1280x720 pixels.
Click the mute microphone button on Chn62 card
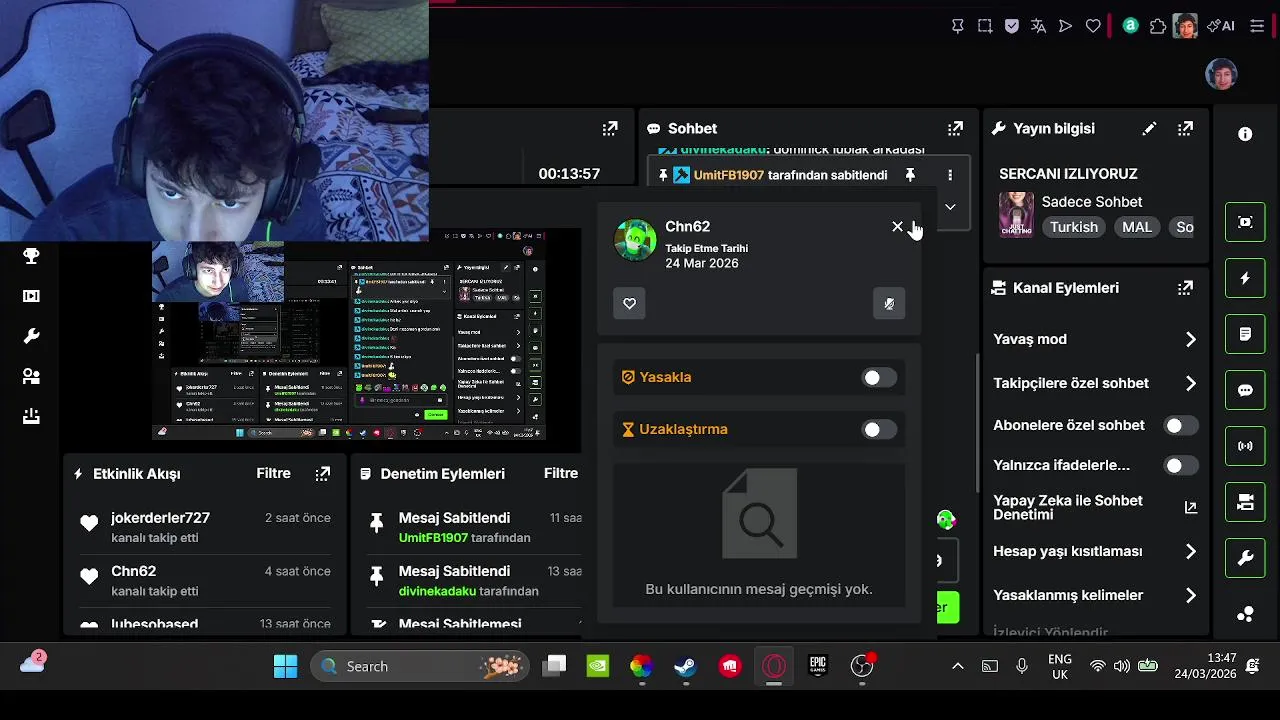pyautogui.click(x=889, y=304)
